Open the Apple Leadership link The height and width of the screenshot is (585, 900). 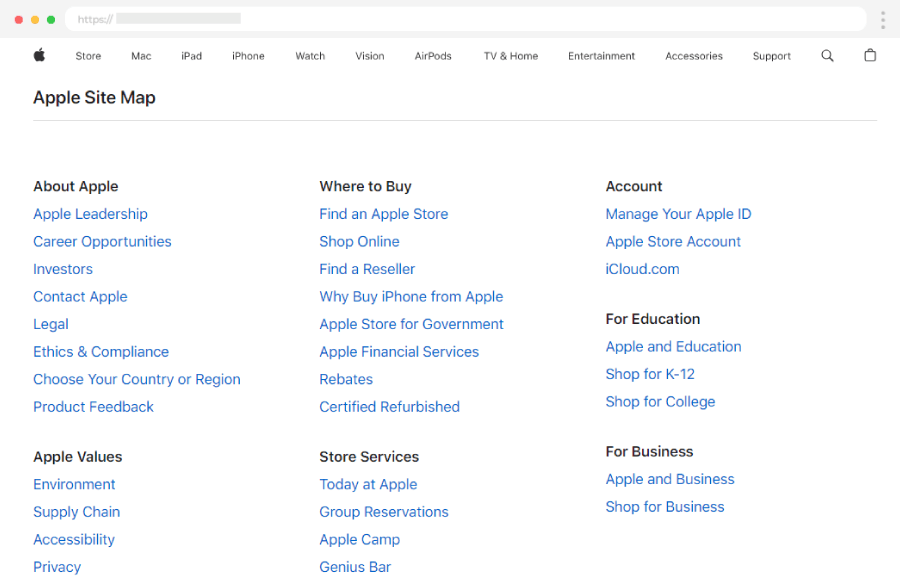click(x=90, y=214)
